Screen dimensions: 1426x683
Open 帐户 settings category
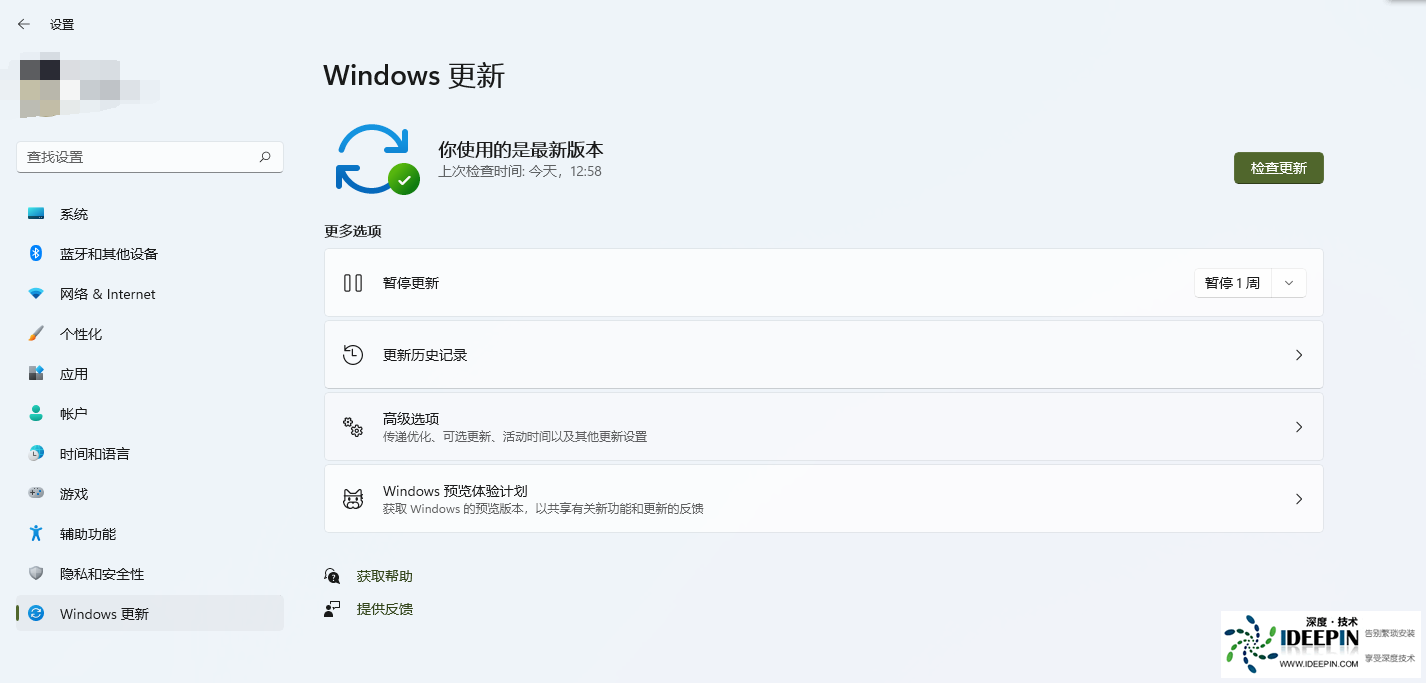(150, 414)
